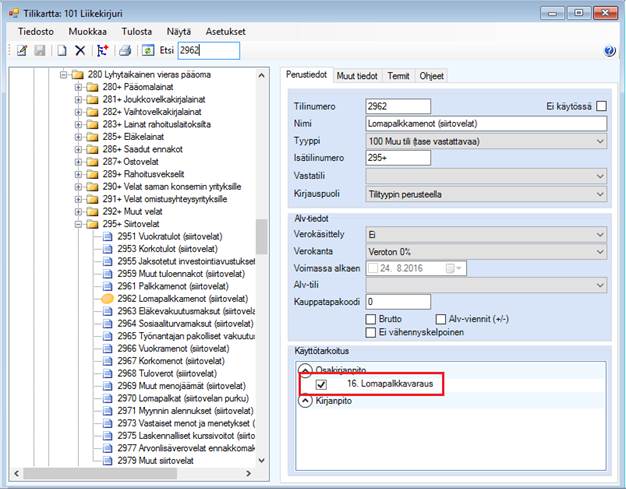Select 2969 Muut menojäämät account

click(x=182, y=386)
